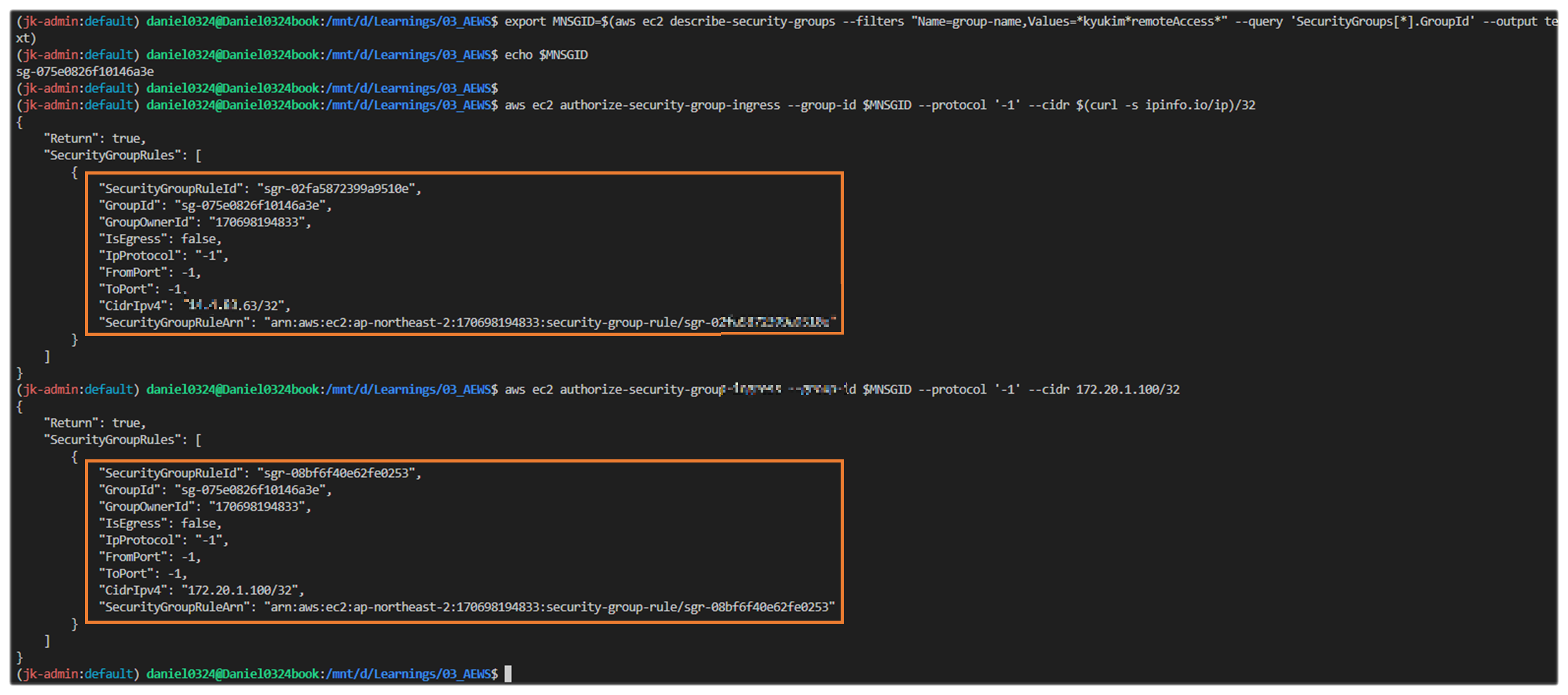Click the first "Return": true line

[94, 138]
